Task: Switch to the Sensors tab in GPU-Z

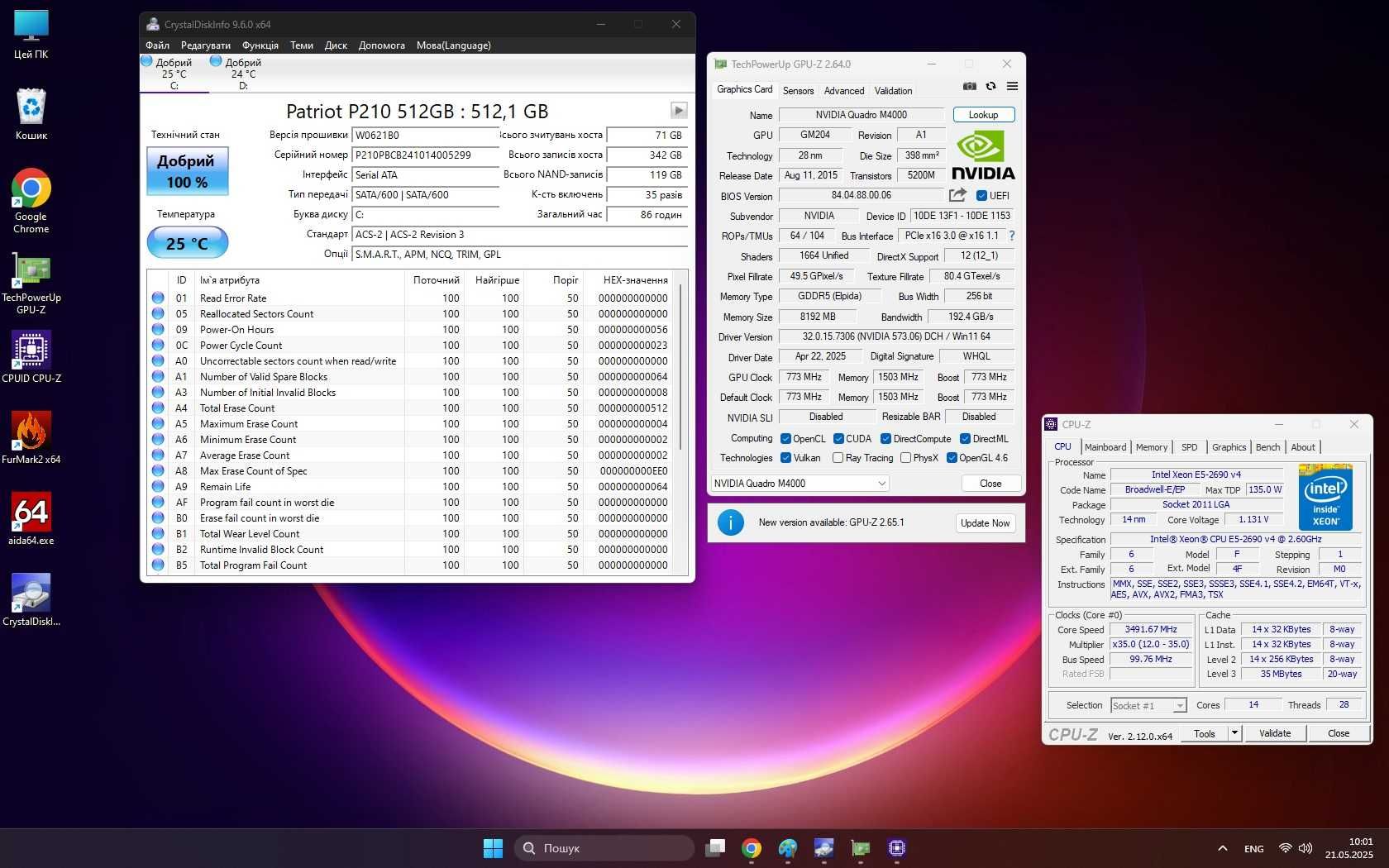Action: click(798, 91)
